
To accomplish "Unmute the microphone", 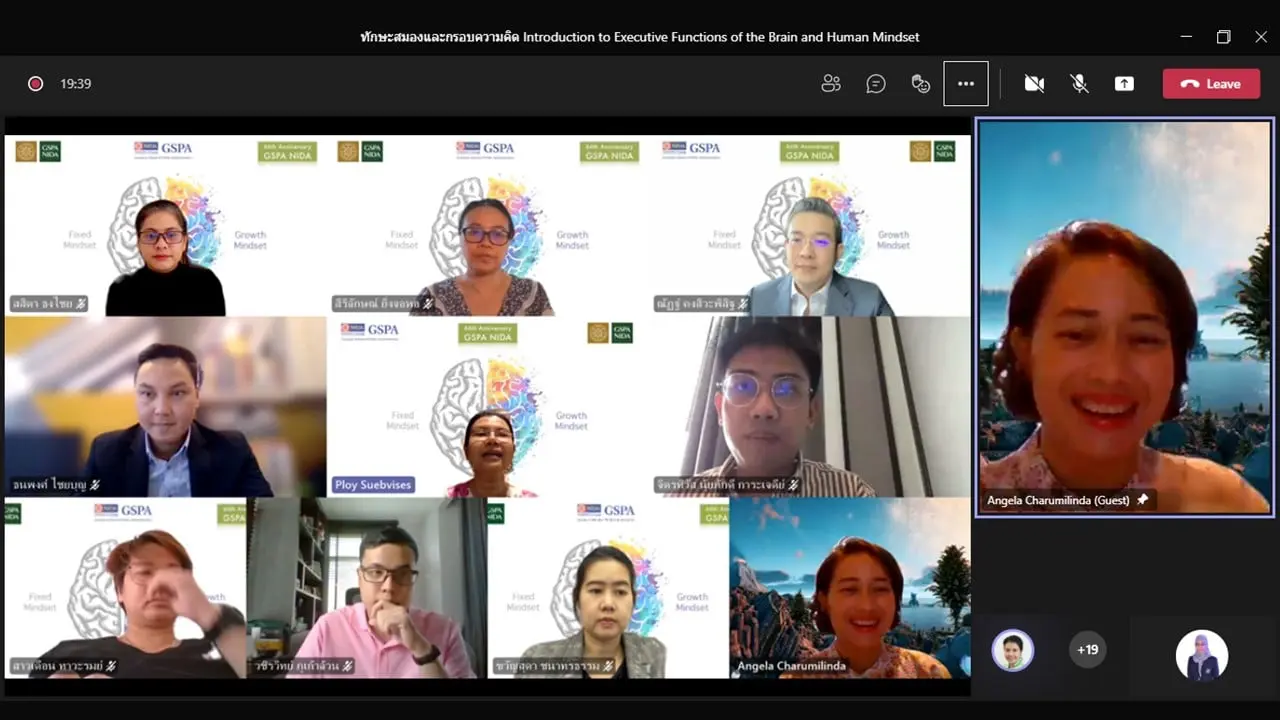I will (1079, 84).
